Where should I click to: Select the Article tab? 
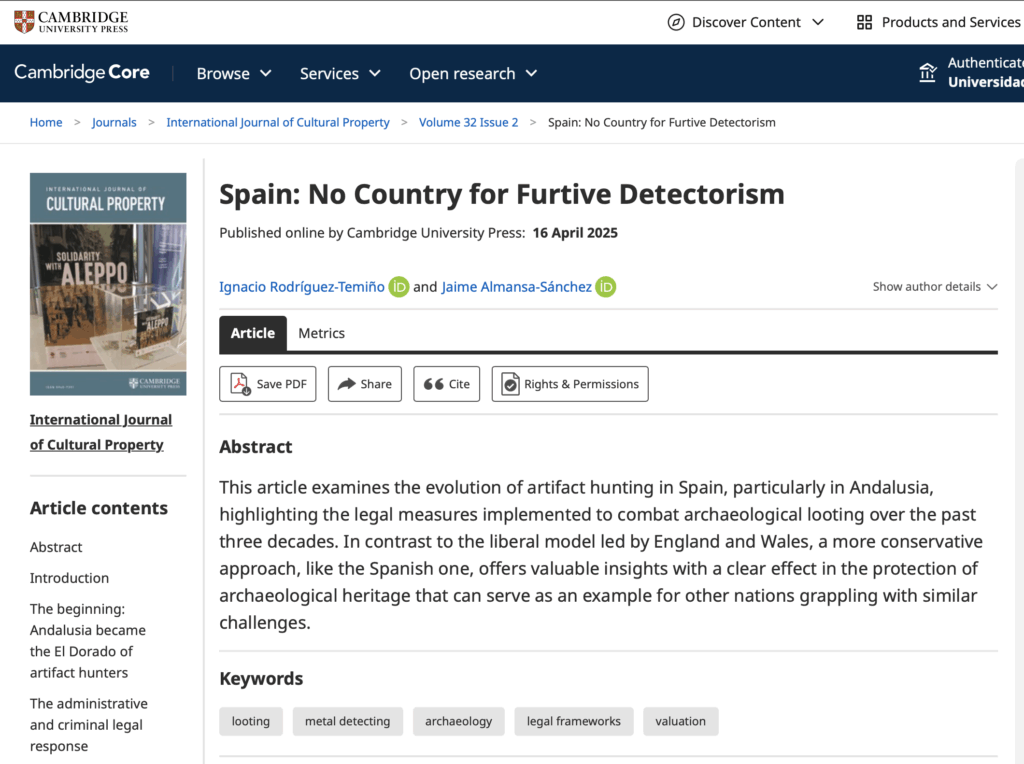click(x=253, y=333)
